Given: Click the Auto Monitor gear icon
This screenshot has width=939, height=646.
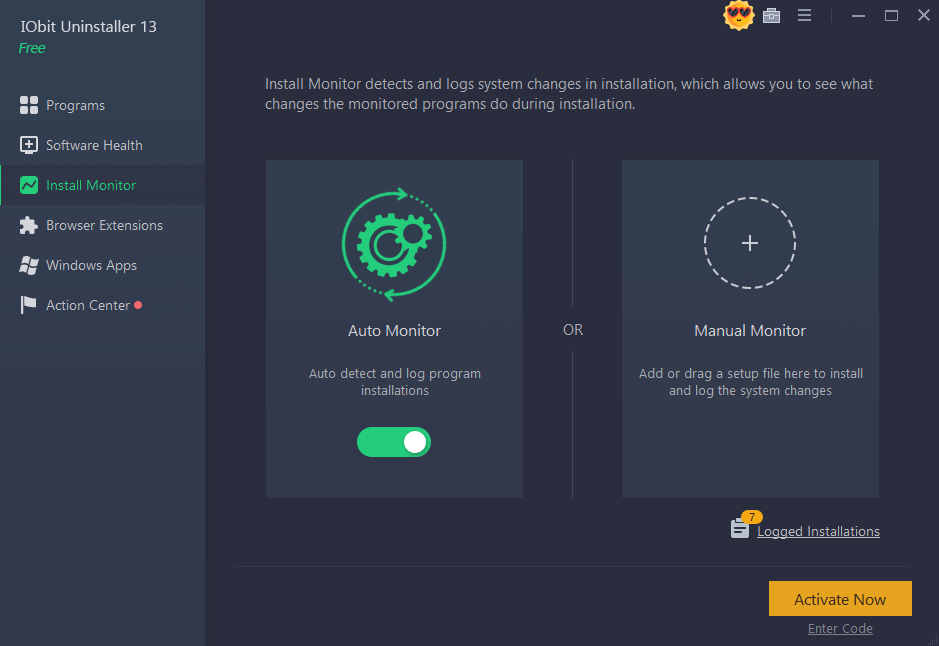Looking at the screenshot, I should tap(394, 244).
